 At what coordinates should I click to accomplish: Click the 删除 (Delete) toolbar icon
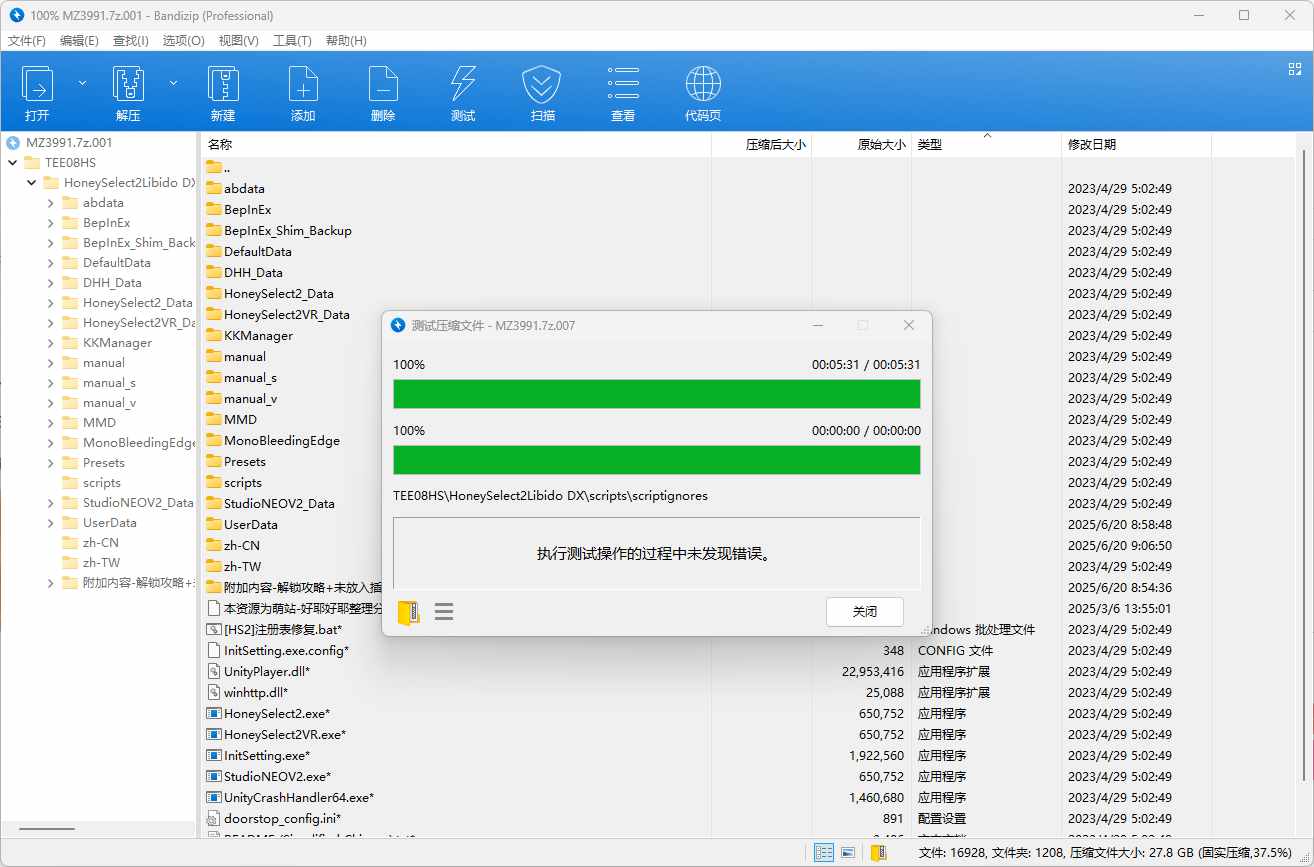[x=383, y=85]
